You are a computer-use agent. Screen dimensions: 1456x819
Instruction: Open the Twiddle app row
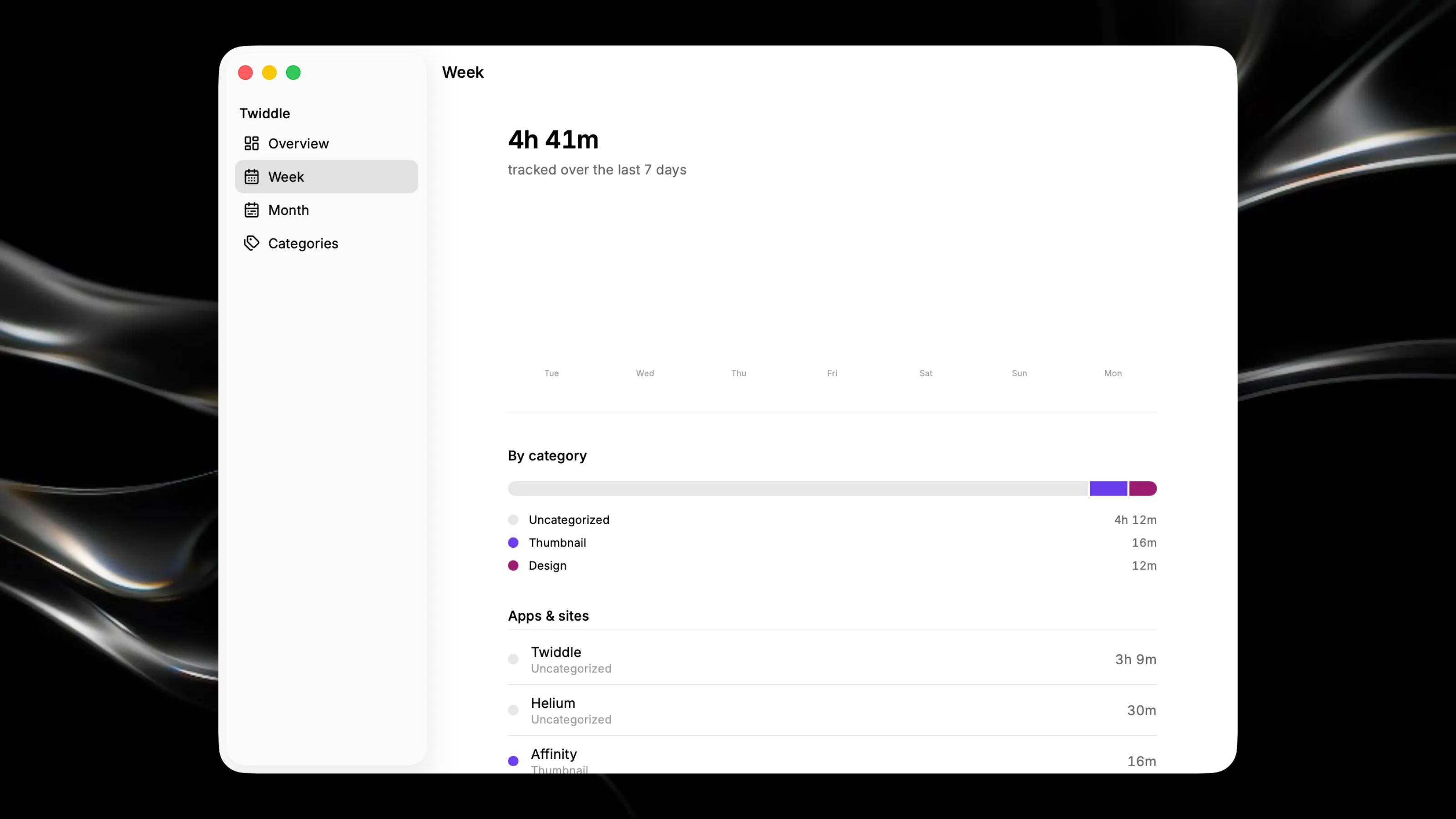[832, 659]
